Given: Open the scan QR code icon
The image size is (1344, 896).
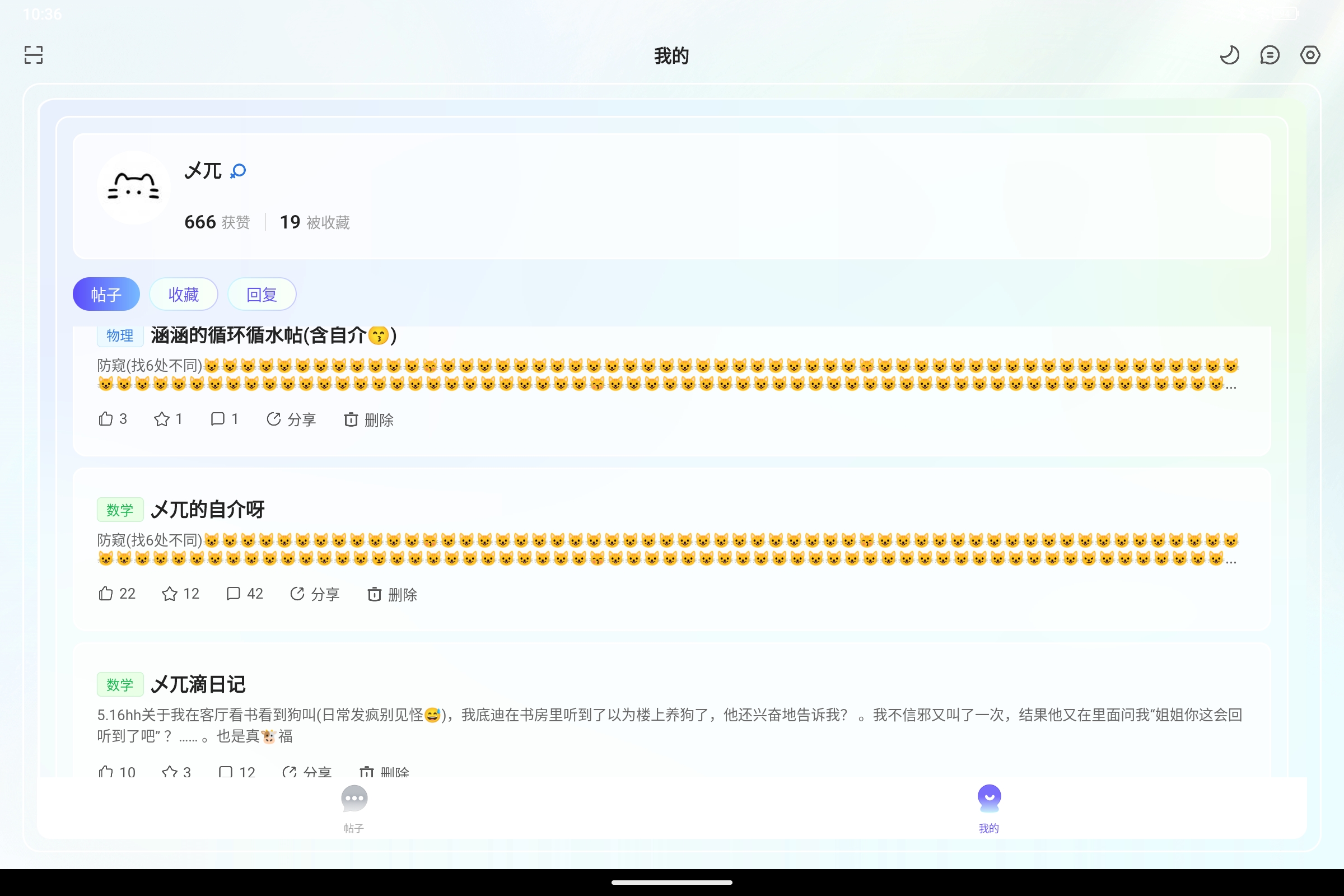Looking at the screenshot, I should pyautogui.click(x=34, y=55).
